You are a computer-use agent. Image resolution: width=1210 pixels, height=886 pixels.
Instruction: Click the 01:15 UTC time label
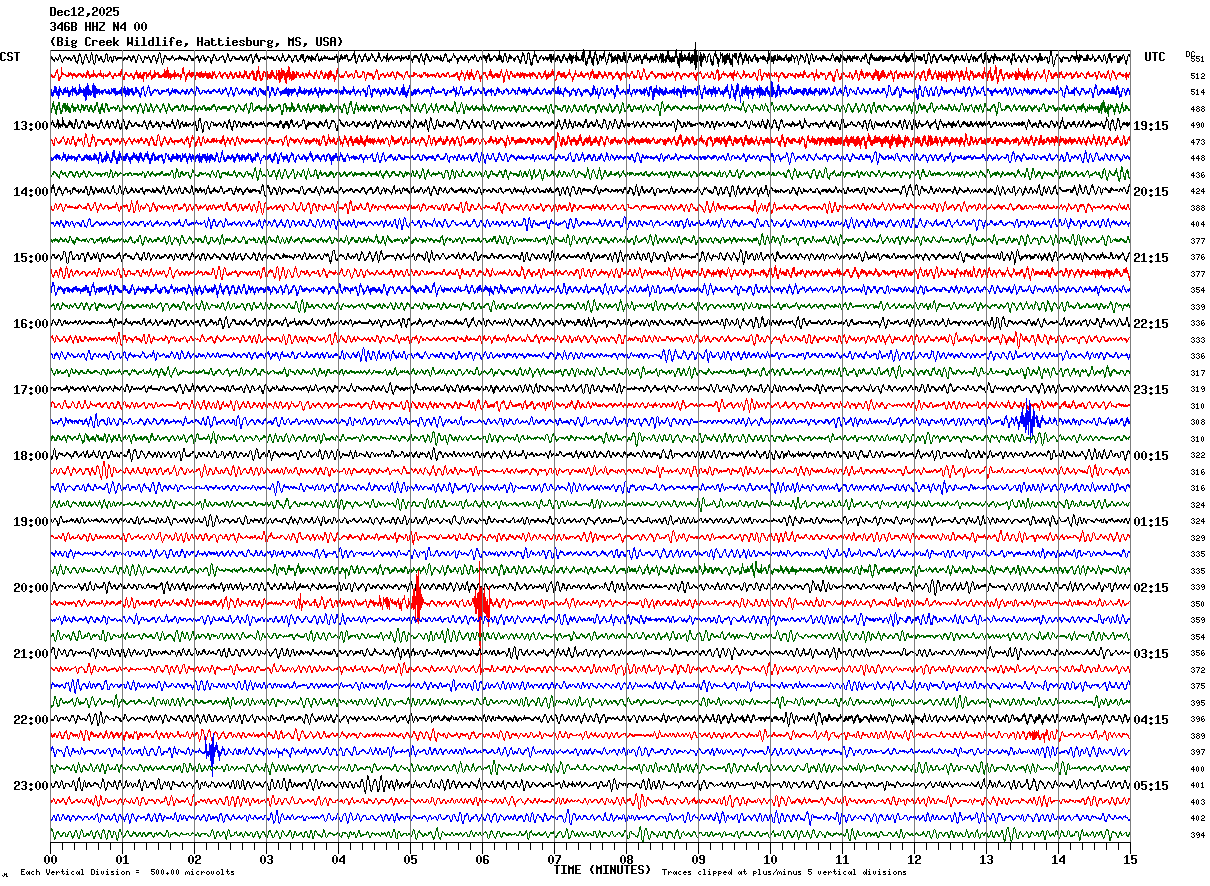[x=1150, y=522]
